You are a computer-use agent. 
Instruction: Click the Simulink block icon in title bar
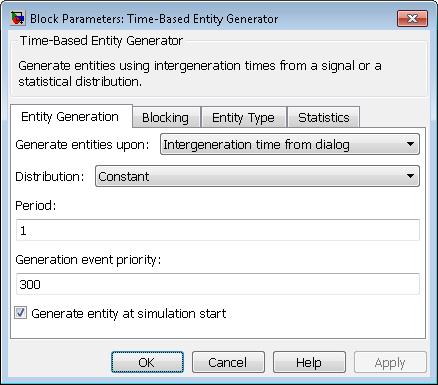(x=18, y=18)
